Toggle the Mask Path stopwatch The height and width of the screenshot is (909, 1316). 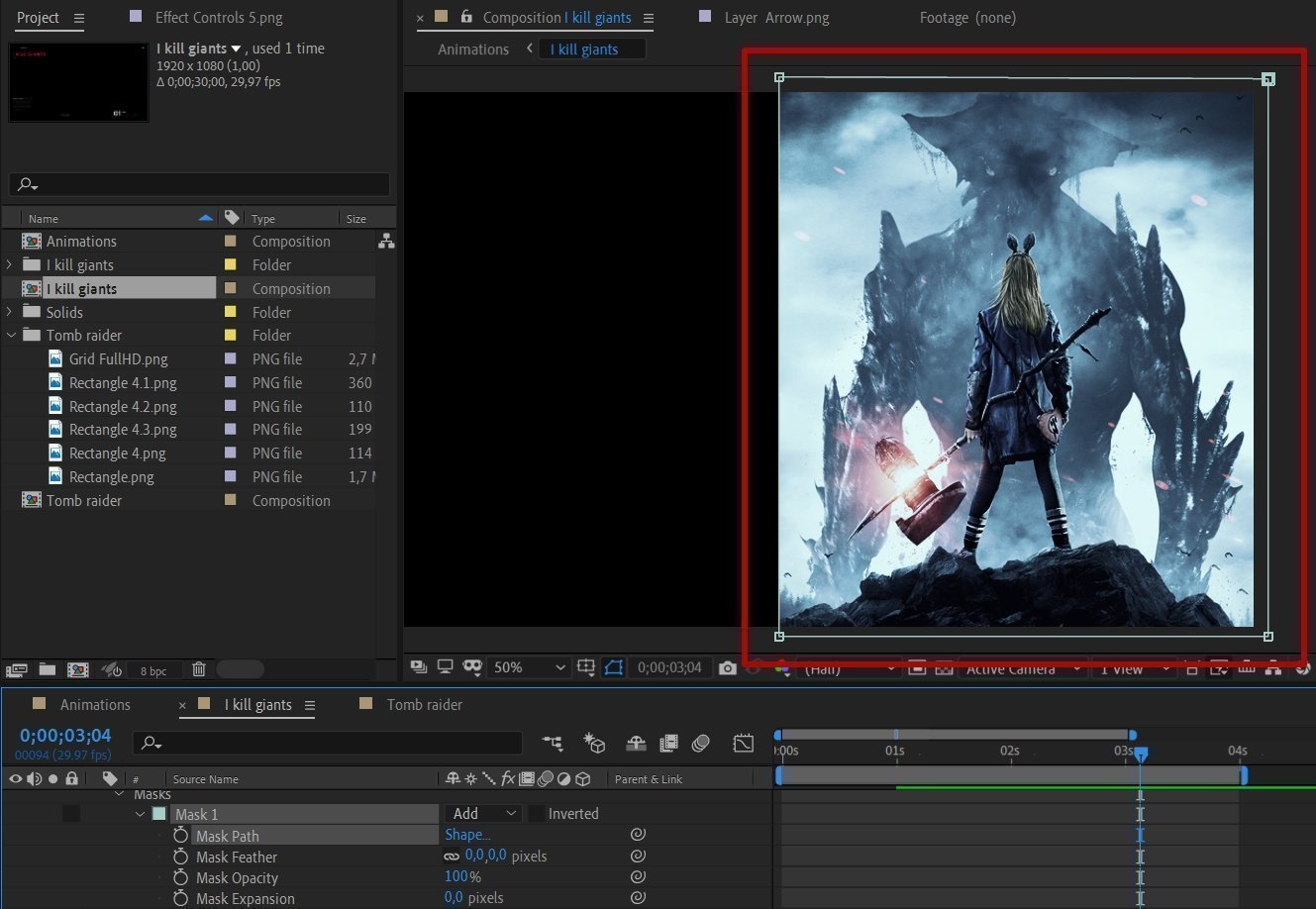[180, 836]
